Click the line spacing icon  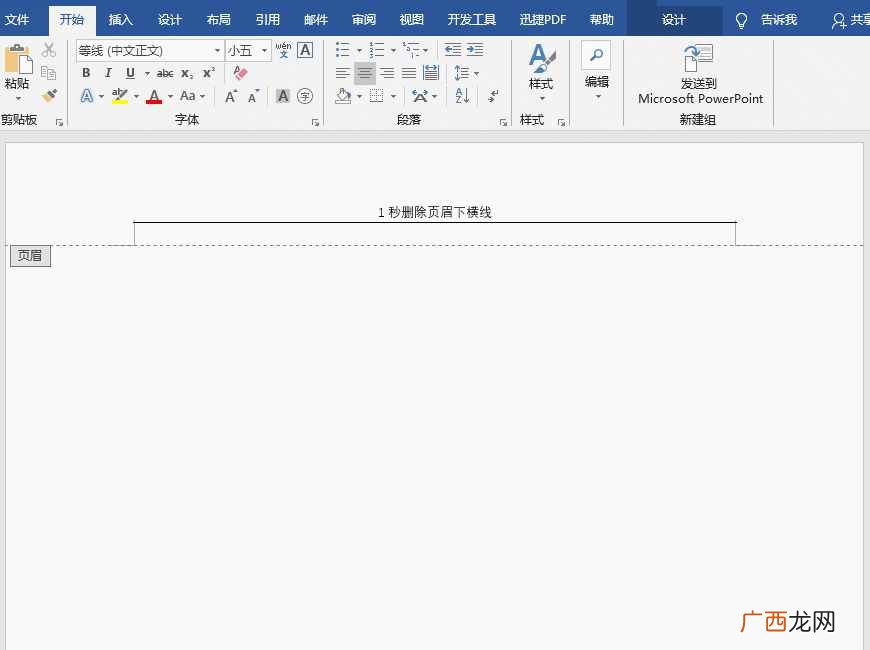[x=462, y=73]
